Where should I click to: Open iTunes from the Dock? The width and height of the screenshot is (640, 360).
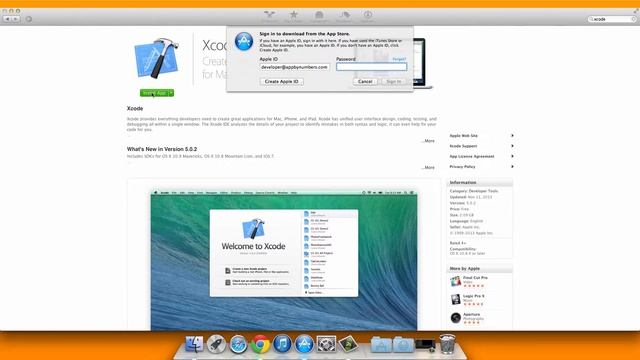pyautogui.click(x=282, y=344)
